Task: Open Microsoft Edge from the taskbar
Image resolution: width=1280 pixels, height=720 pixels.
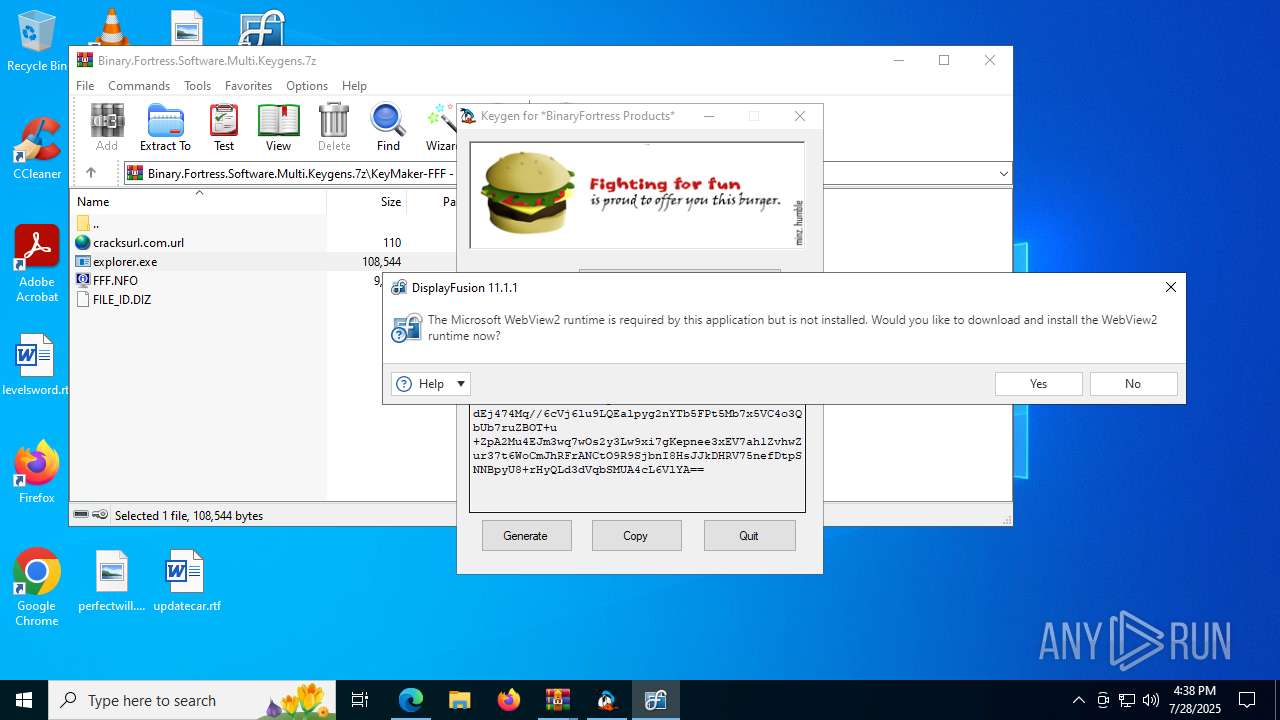Action: tap(411, 700)
